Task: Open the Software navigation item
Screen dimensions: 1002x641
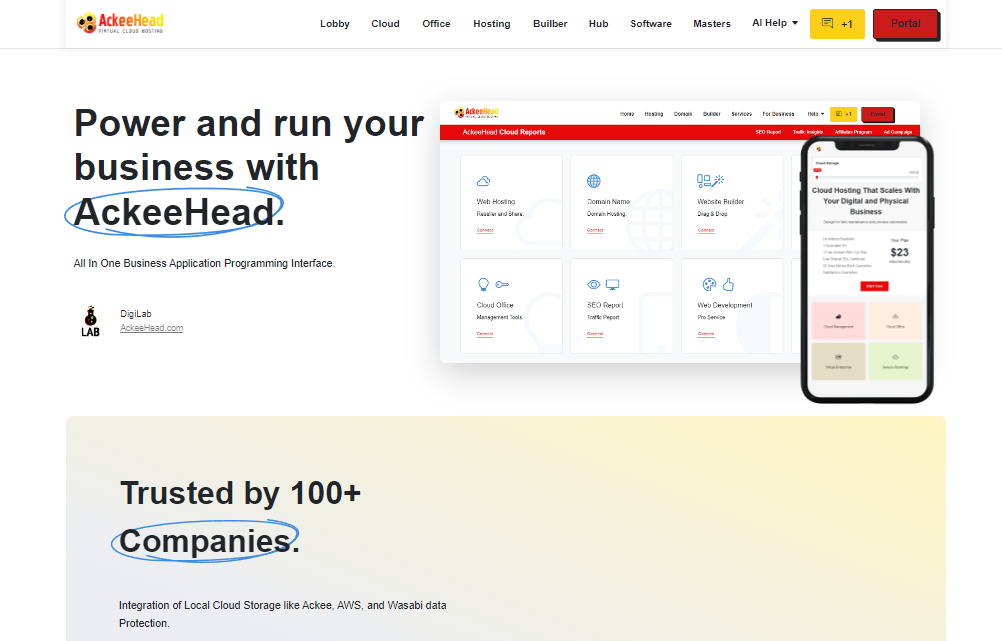Action: click(x=651, y=24)
